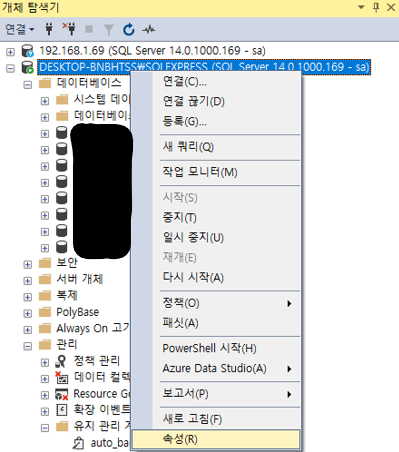Viewport: 399px width, 452px height.
Task: Collapse the 관리 folder
Action: [x=28, y=346]
